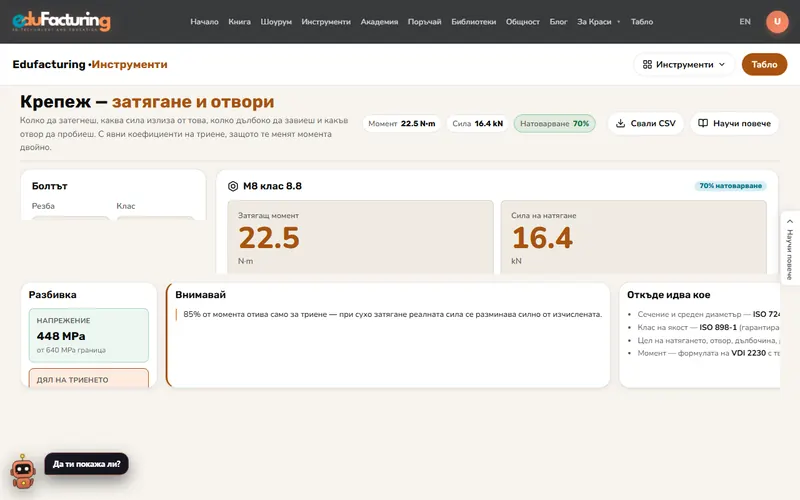Click the Научи повече button
The image size is (800, 500).
coord(734,123)
